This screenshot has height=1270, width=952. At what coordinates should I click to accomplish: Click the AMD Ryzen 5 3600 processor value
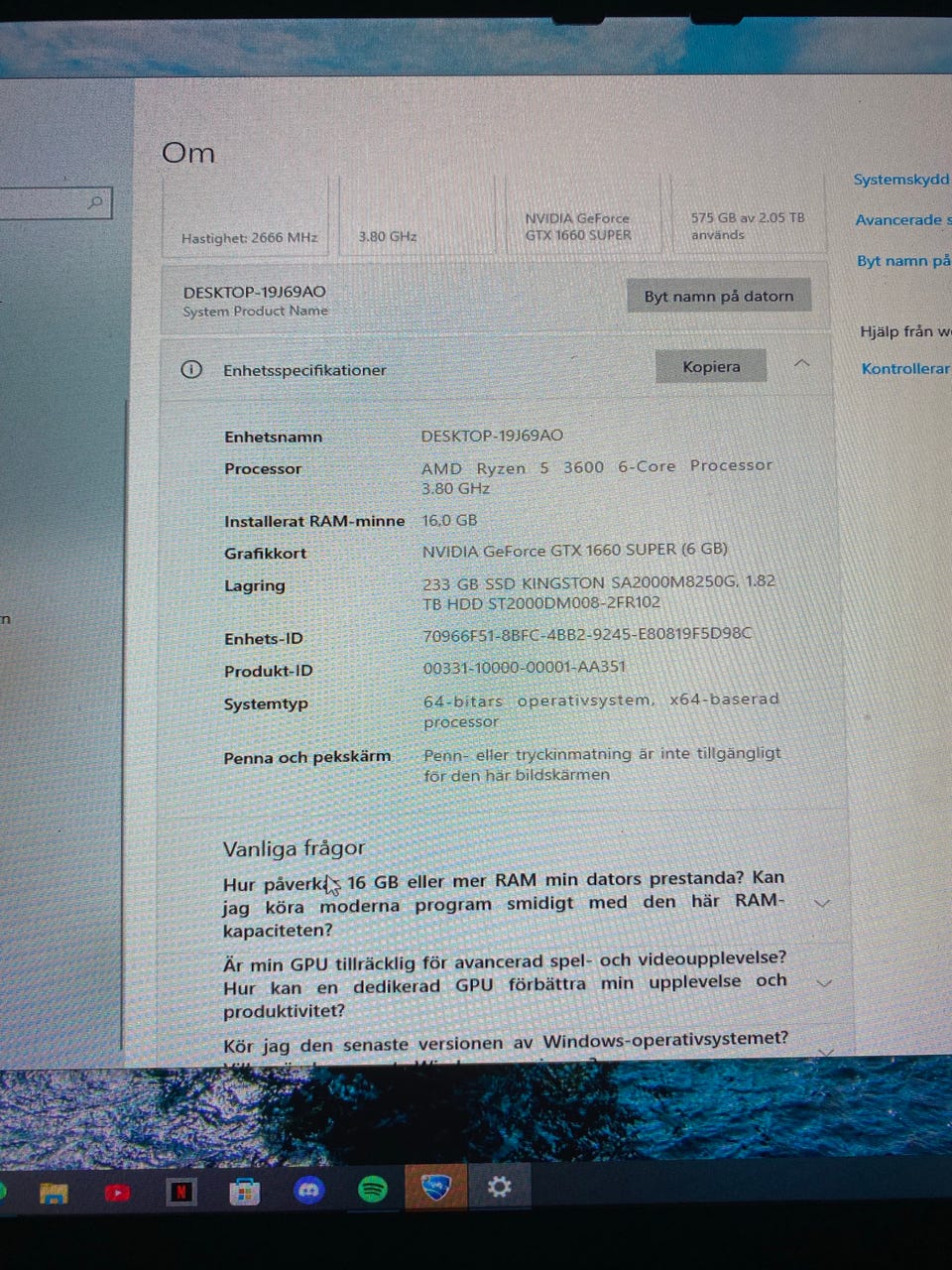click(596, 476)
